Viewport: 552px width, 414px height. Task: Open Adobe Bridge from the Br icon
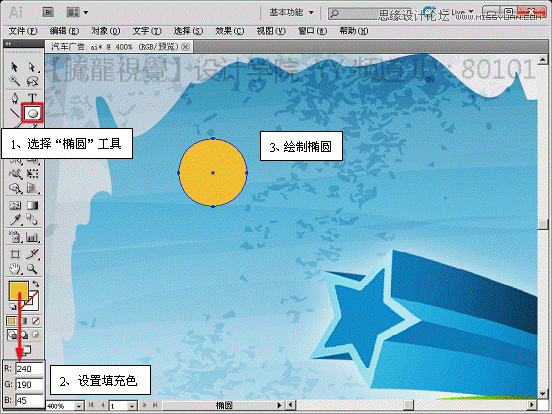[x=48, y=13]
